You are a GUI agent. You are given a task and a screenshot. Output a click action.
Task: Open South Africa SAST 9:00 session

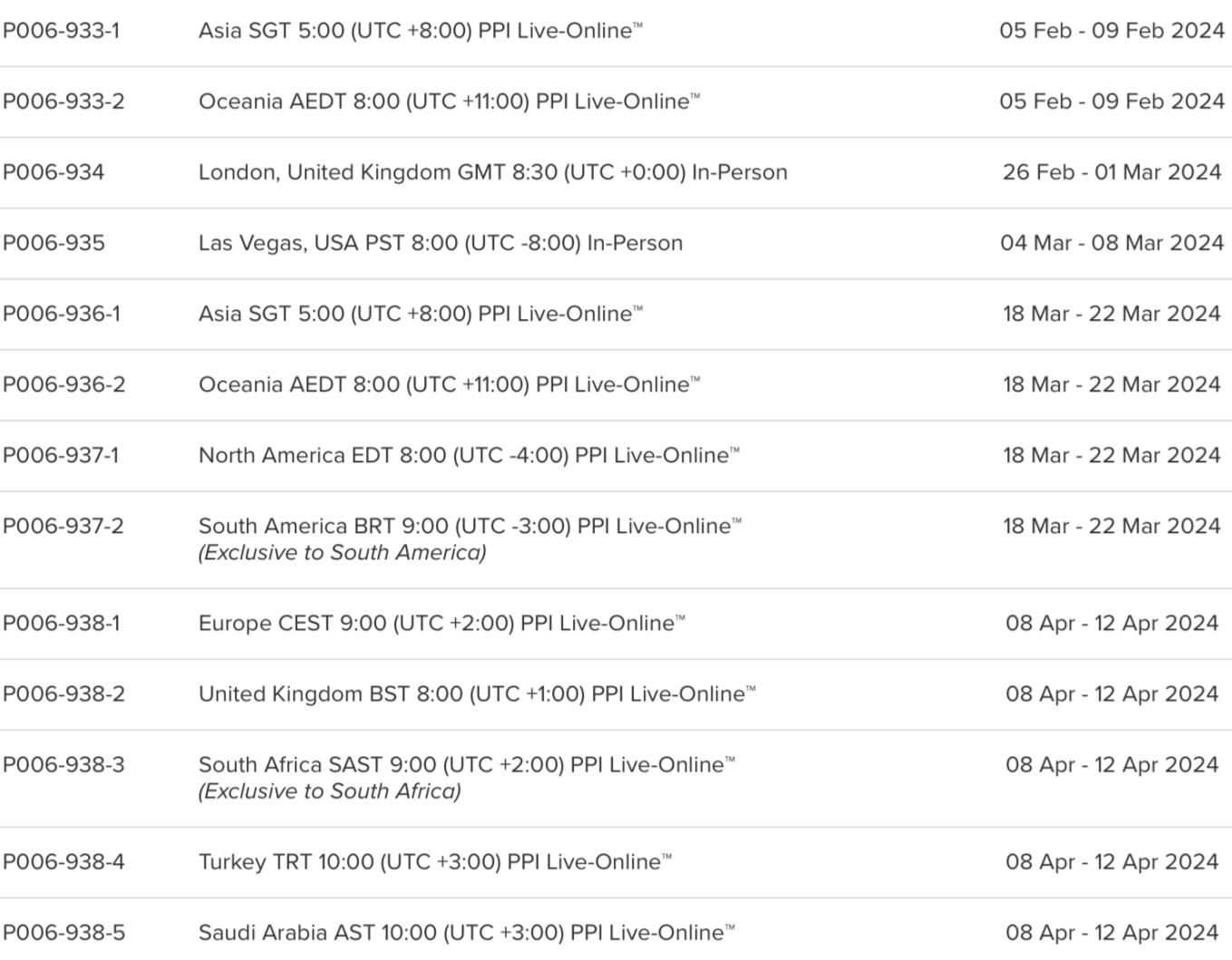[x=467, y=765]
